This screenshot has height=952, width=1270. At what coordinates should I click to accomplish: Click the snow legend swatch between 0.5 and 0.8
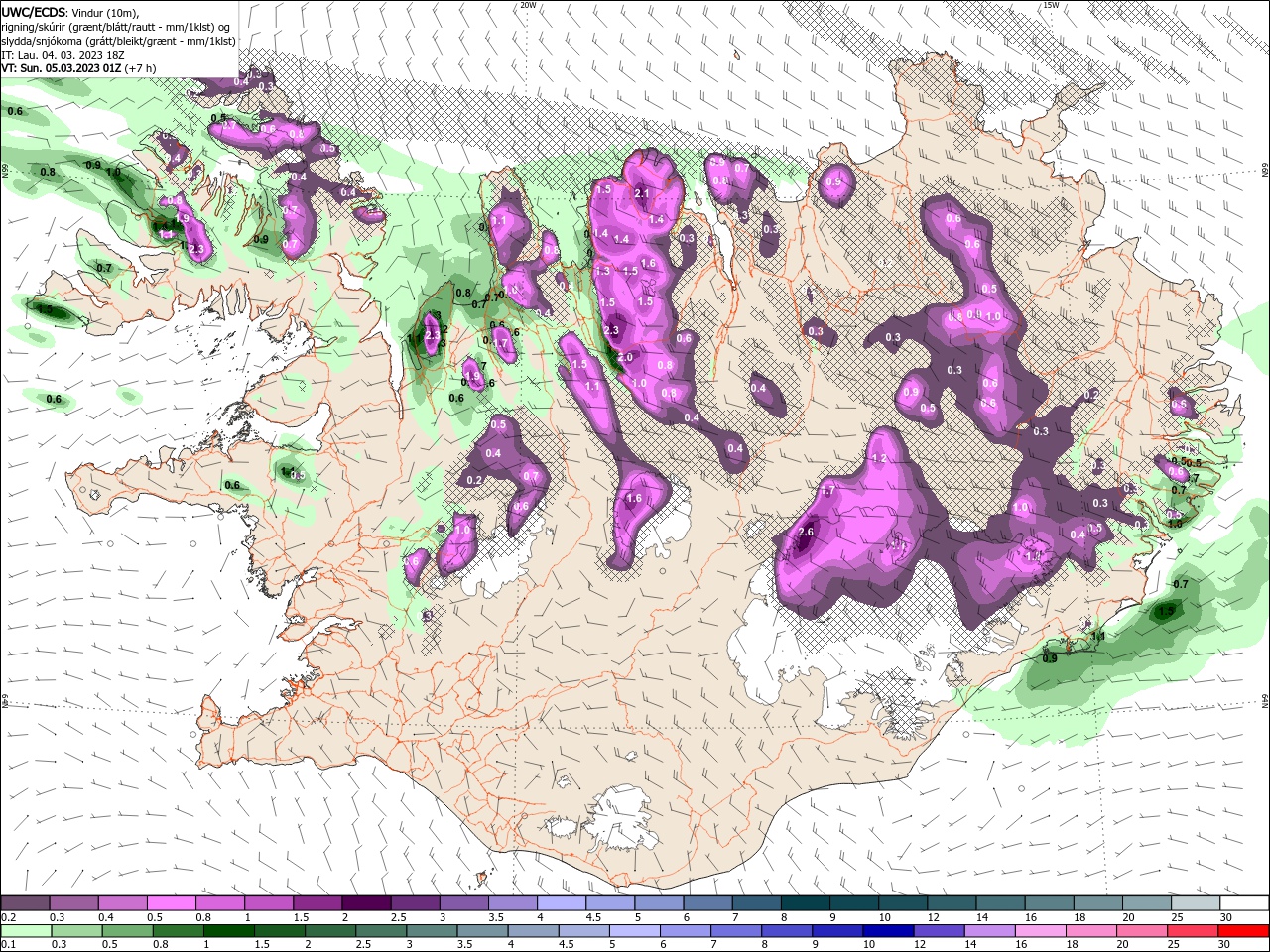(x=172, y=902)
